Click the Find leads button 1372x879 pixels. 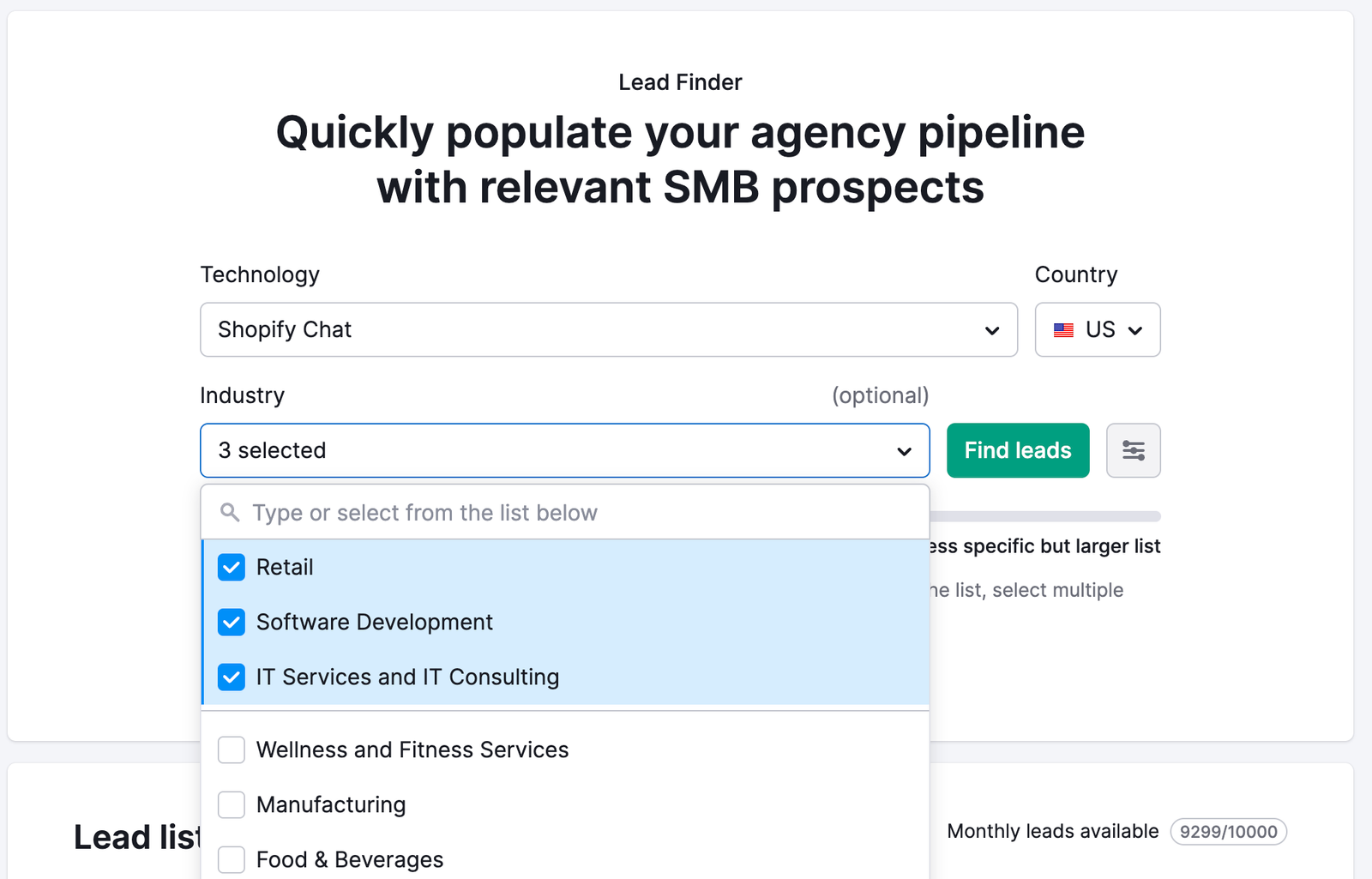[1018, 450]
